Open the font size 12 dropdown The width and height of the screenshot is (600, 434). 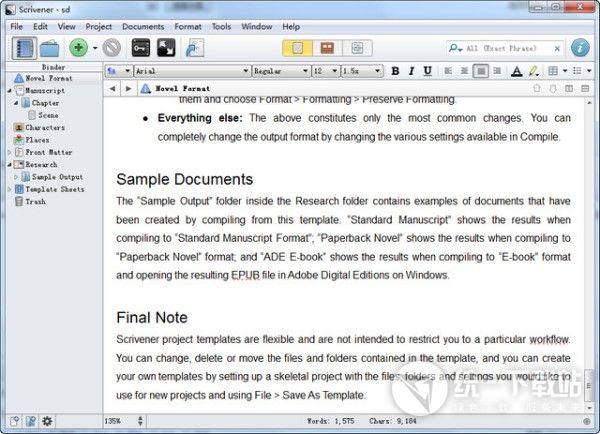point(326,71)
